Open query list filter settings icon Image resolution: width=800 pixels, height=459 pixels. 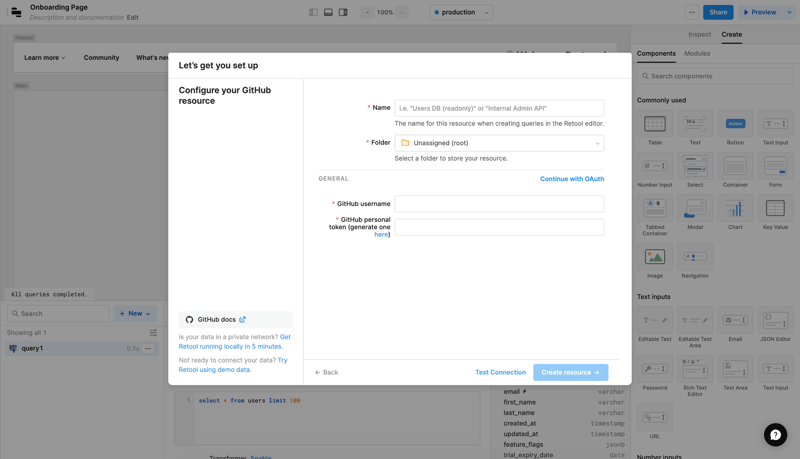[153, 333]
